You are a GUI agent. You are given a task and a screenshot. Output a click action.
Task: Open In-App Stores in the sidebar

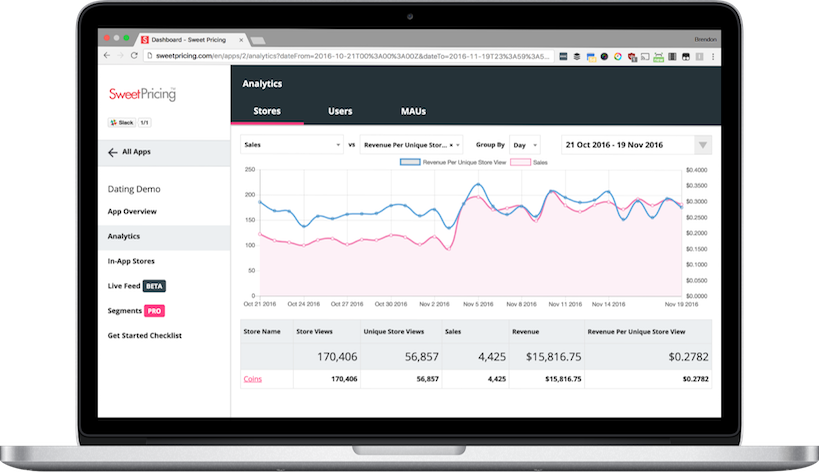[x=131, y=261]
